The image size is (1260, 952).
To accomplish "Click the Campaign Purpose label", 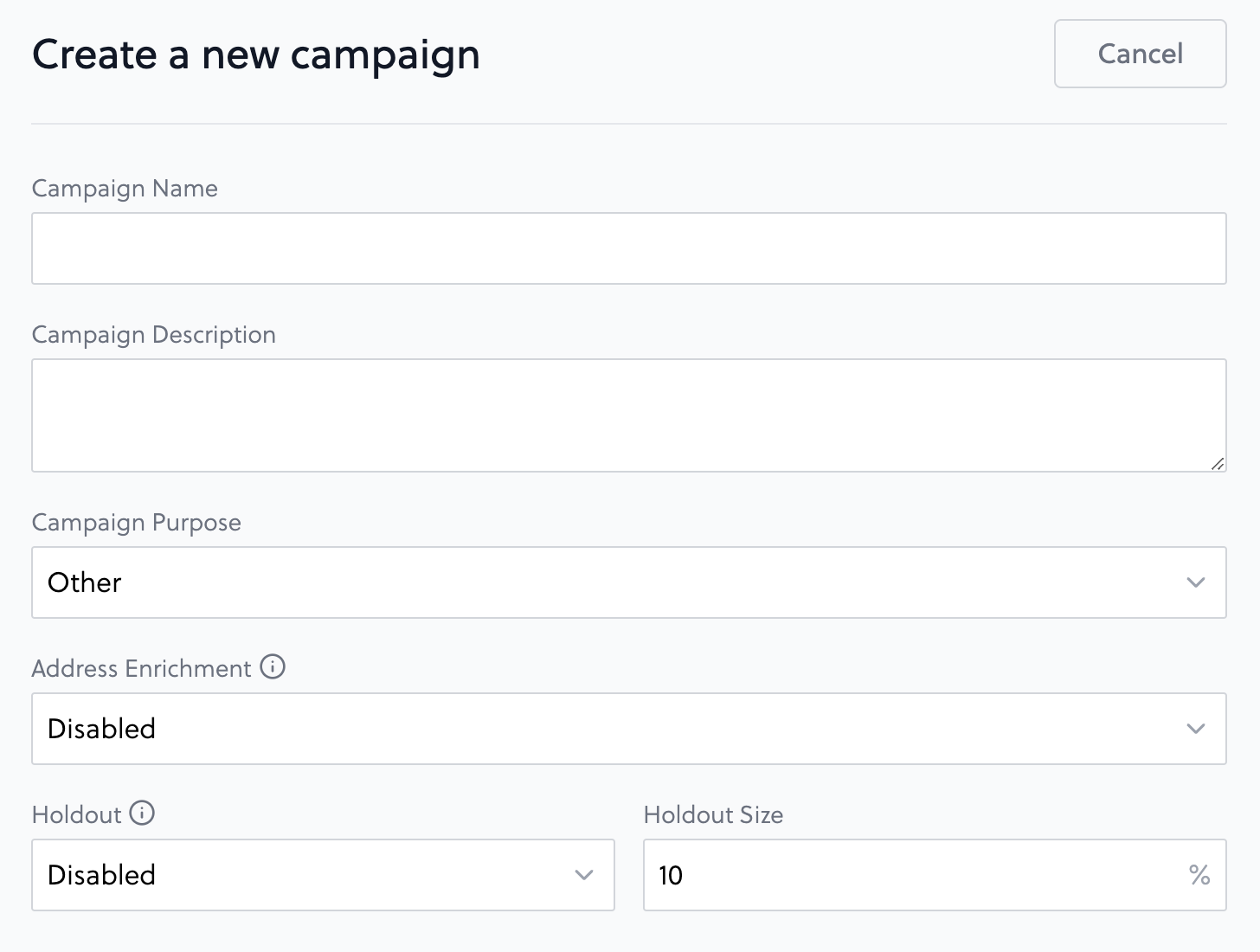I will pos(137,523).
